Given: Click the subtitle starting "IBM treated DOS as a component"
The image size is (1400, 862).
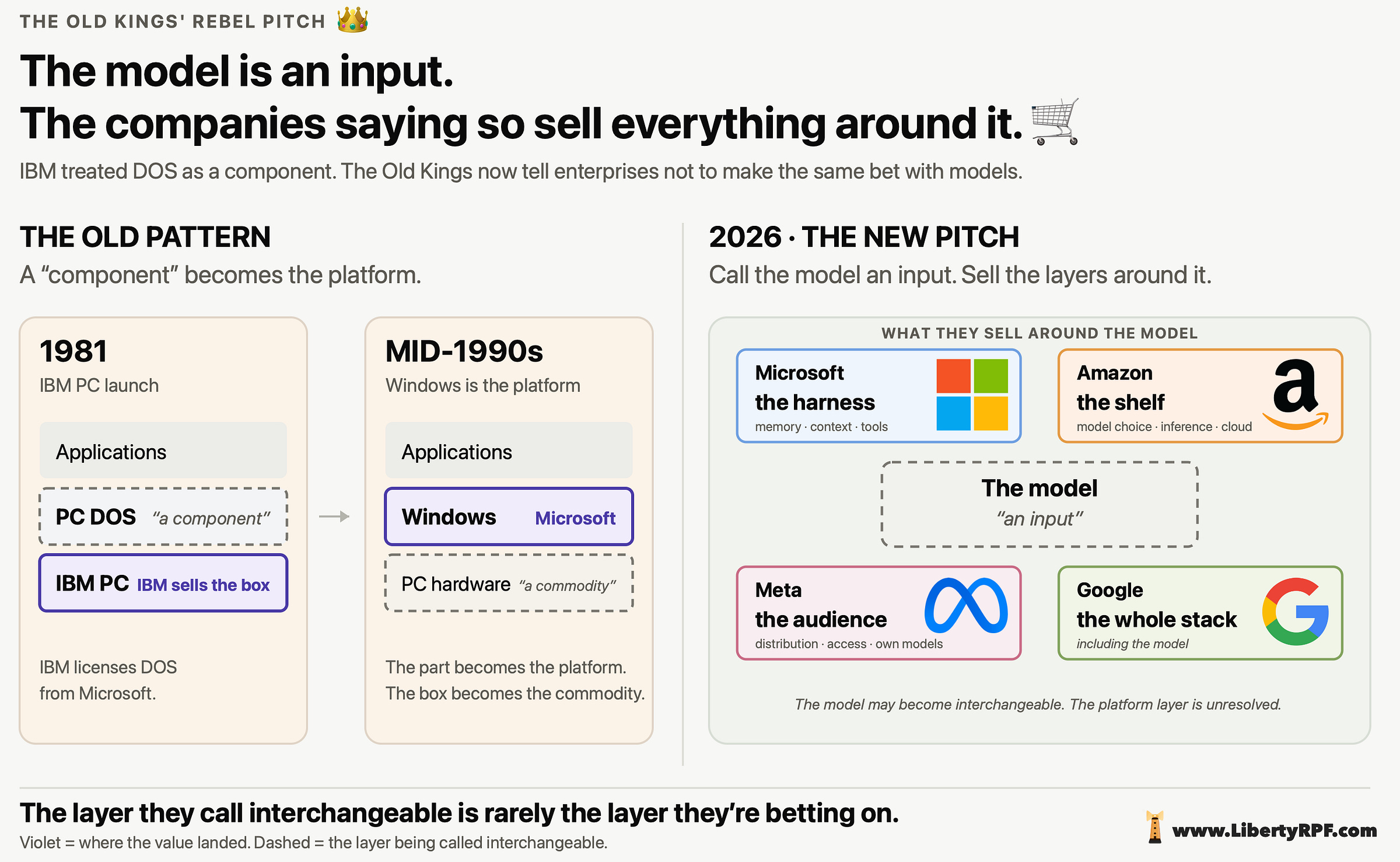Looking at the screenshot, I should click(x=521, y=172).
